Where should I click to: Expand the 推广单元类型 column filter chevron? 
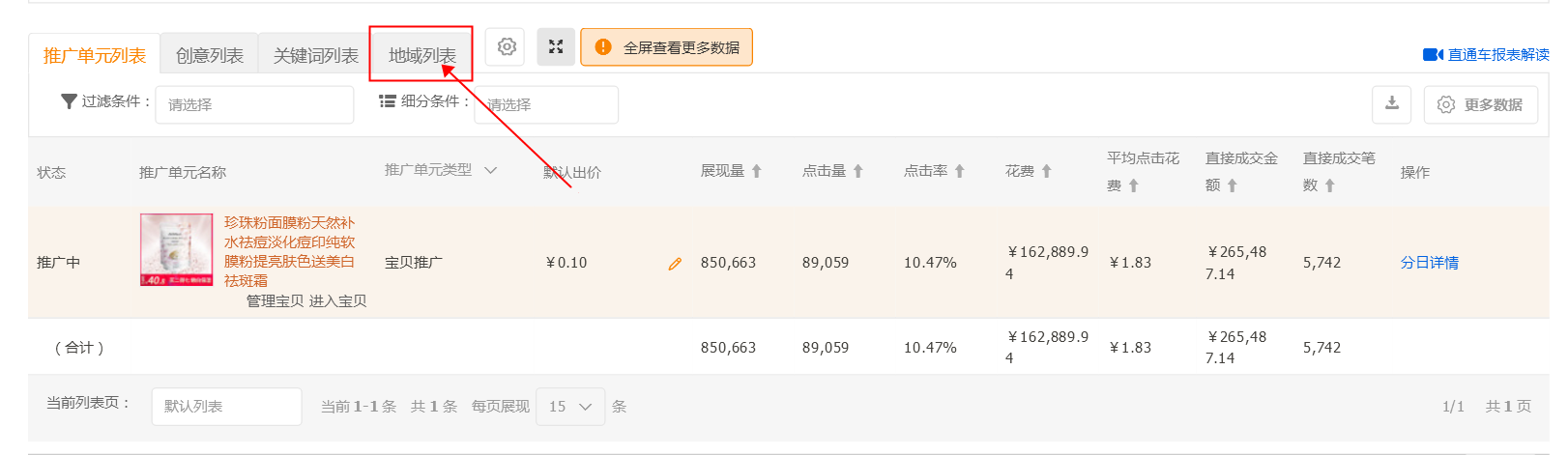[490, 170]
